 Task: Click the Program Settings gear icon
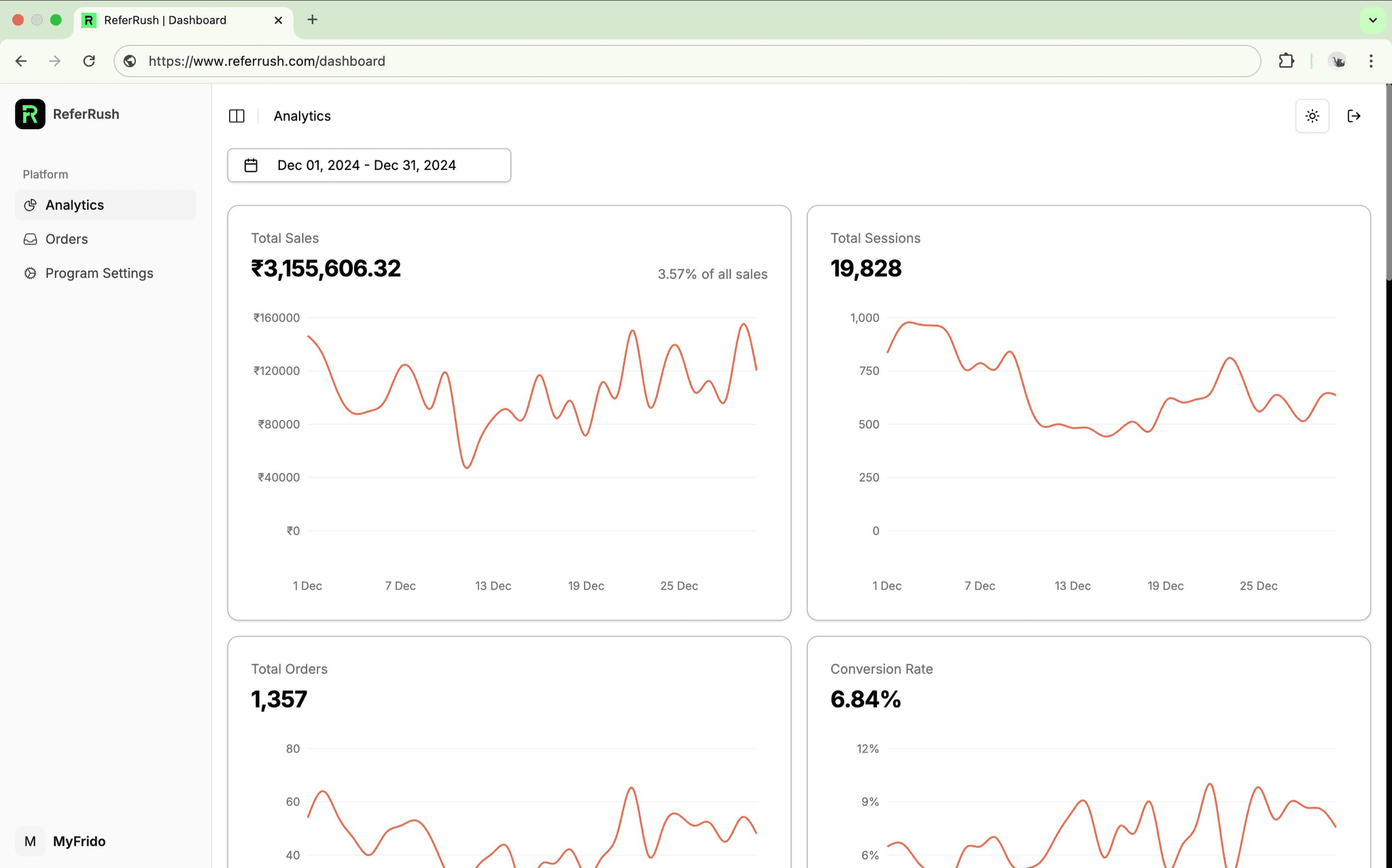pos(30,273)
